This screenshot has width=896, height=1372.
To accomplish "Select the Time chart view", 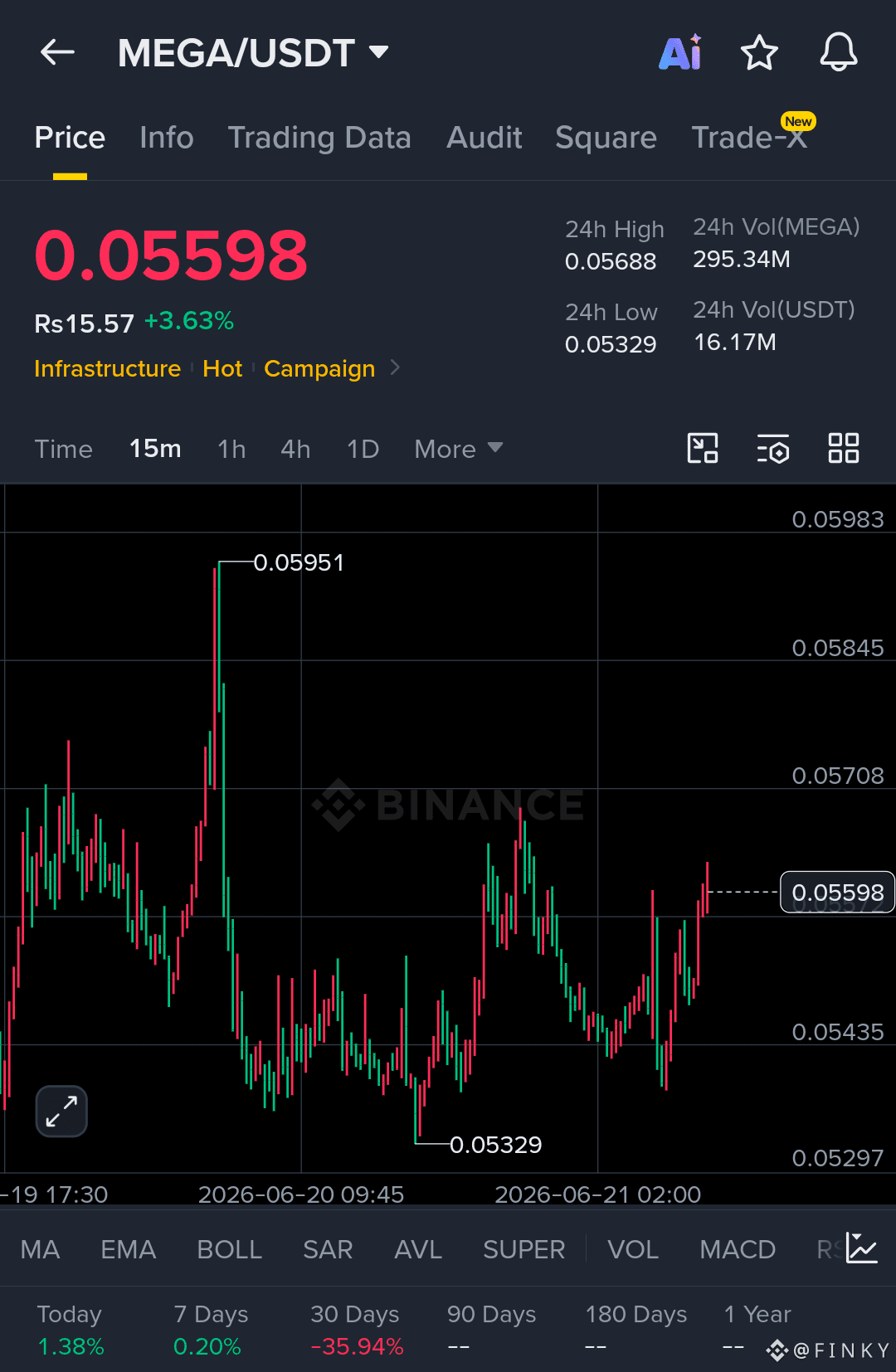I will point(63,449).
